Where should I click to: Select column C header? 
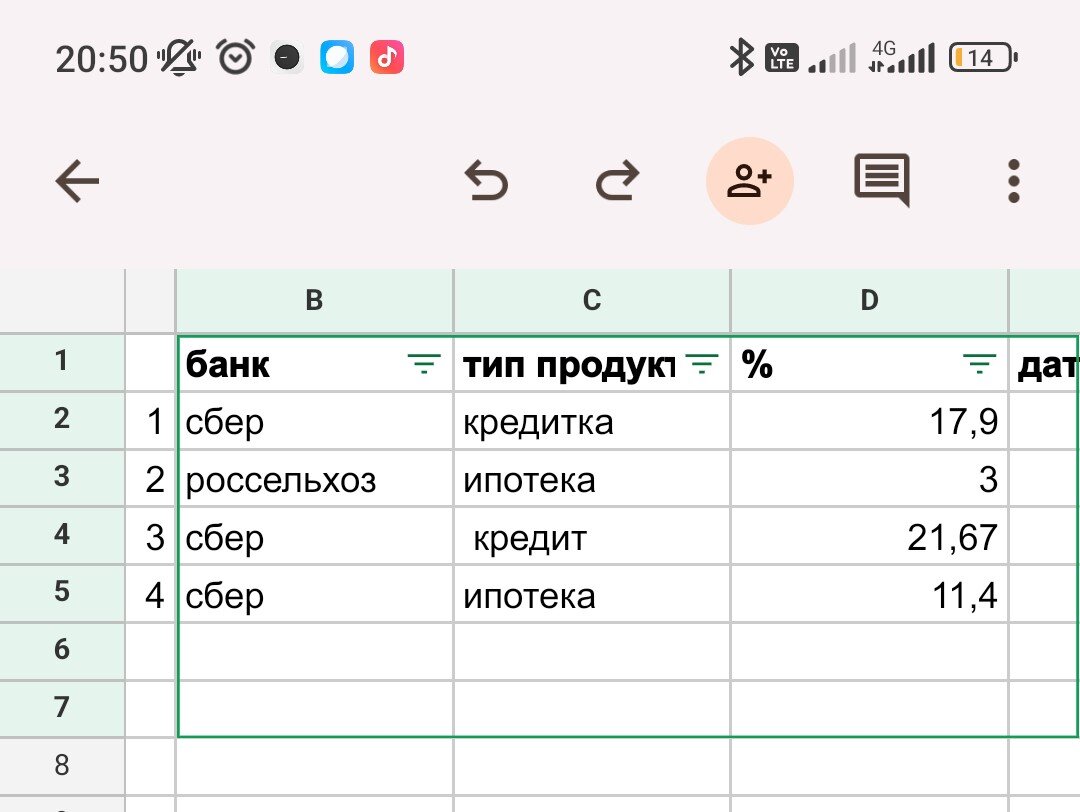592,301
